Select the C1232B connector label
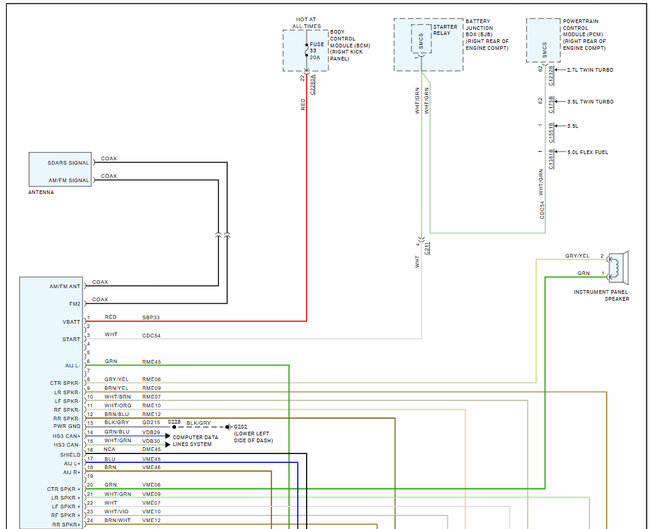 click(x=551, y=76)
